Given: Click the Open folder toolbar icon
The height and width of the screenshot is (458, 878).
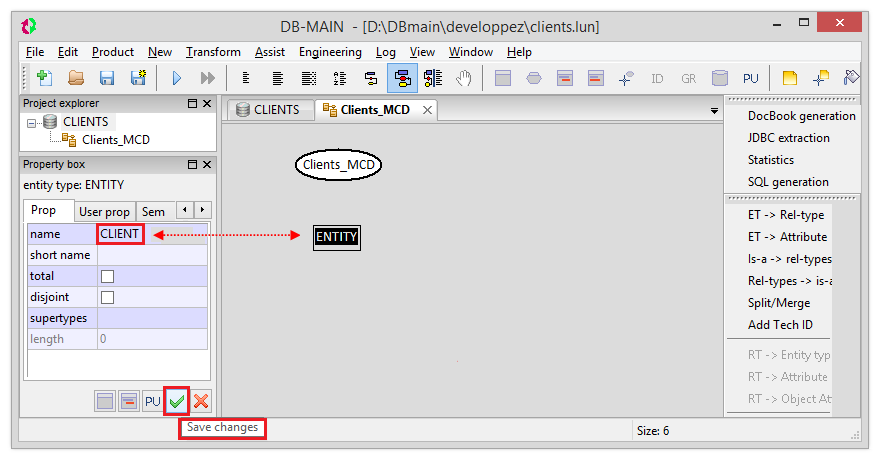Looking at the screenshot, I should coord(75,78).
